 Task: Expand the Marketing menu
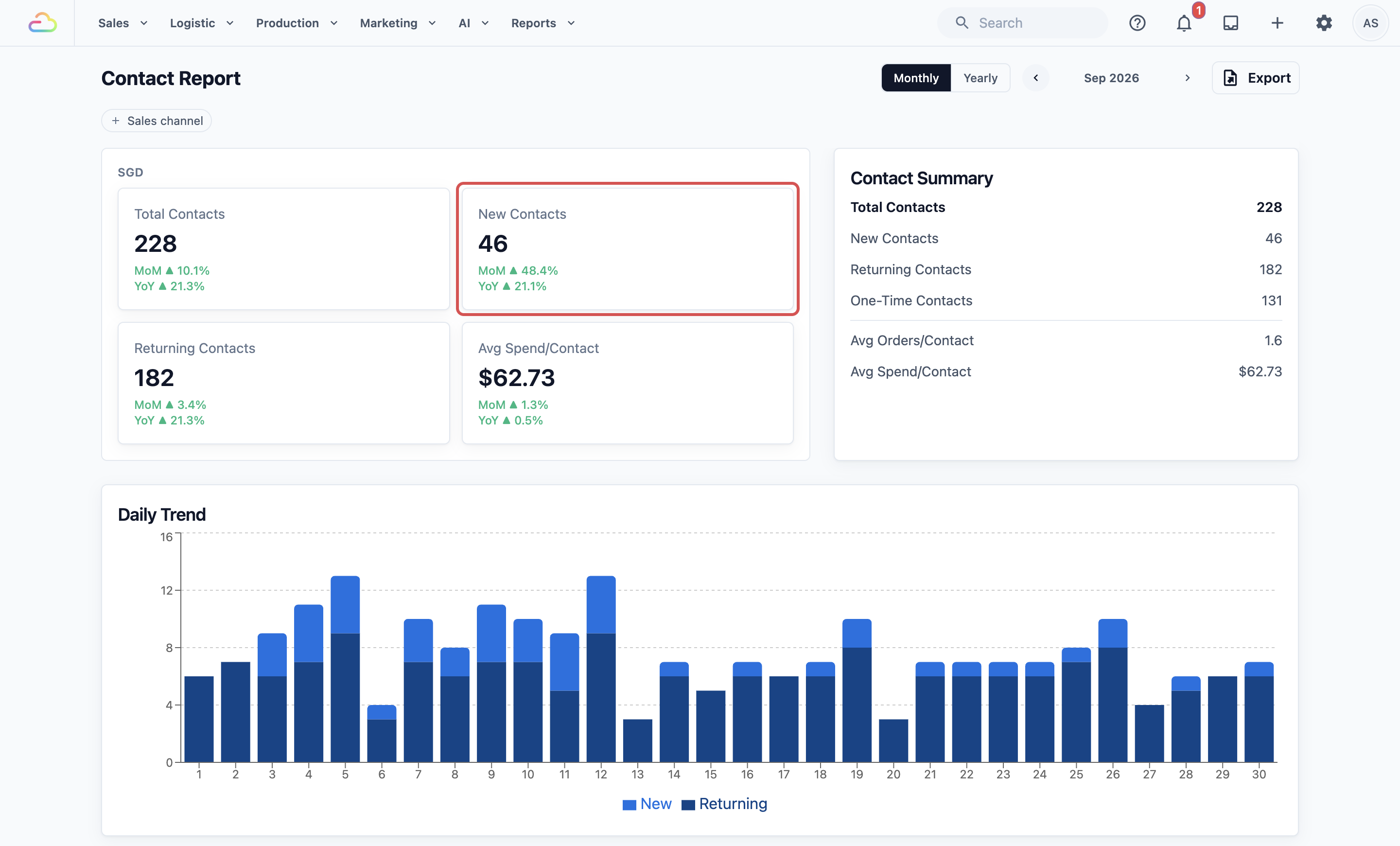(x=398, y=23)
